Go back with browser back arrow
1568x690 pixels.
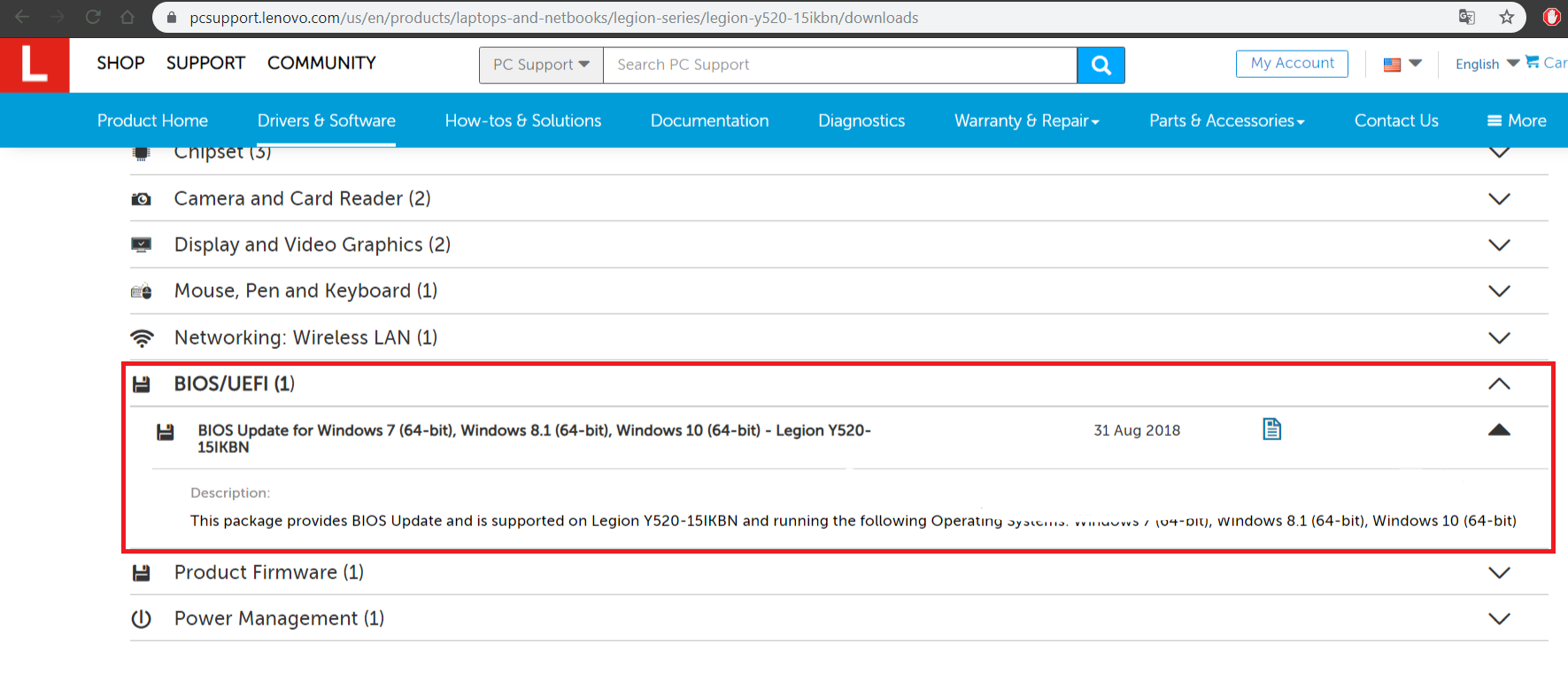tap(22, 17)
